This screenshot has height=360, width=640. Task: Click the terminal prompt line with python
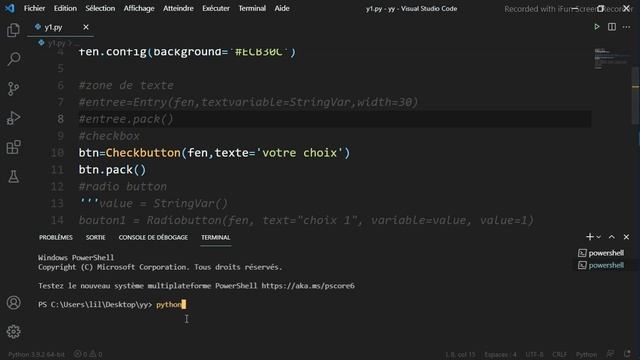click(112, 304)
